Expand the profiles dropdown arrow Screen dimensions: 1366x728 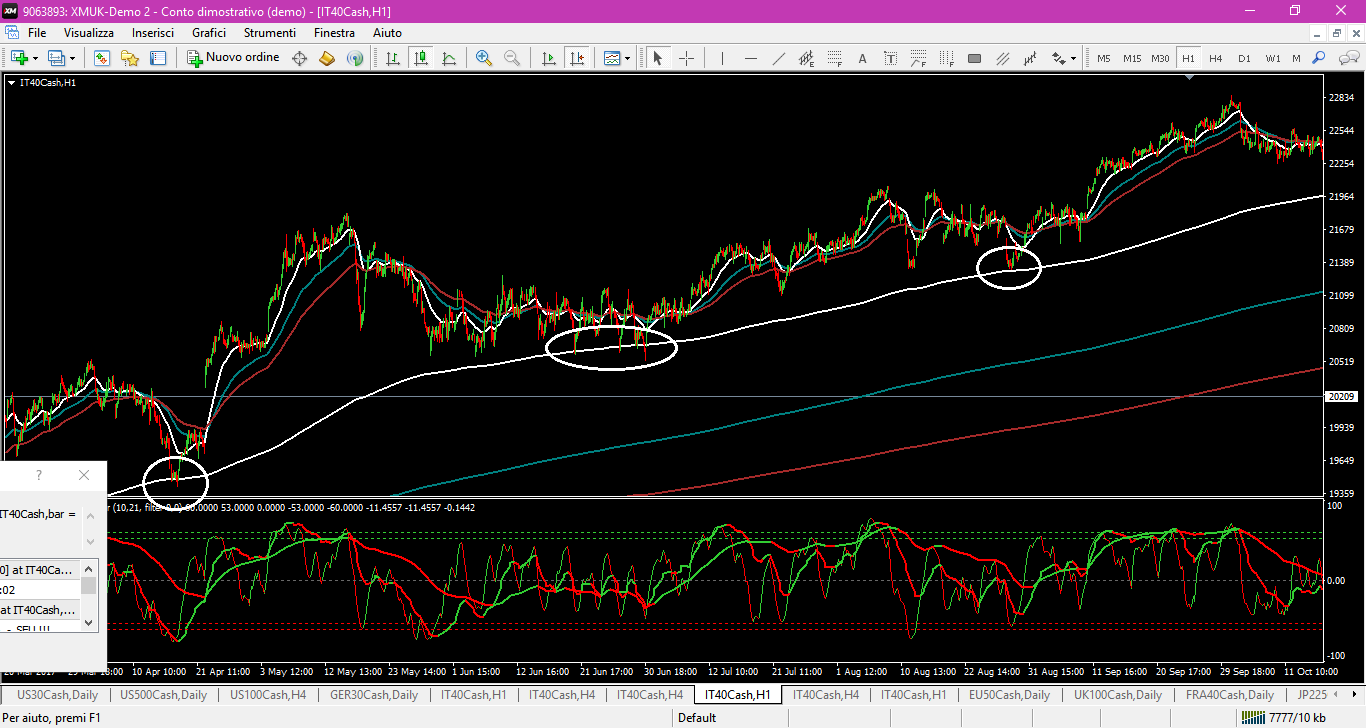click(x=72, y=58)
